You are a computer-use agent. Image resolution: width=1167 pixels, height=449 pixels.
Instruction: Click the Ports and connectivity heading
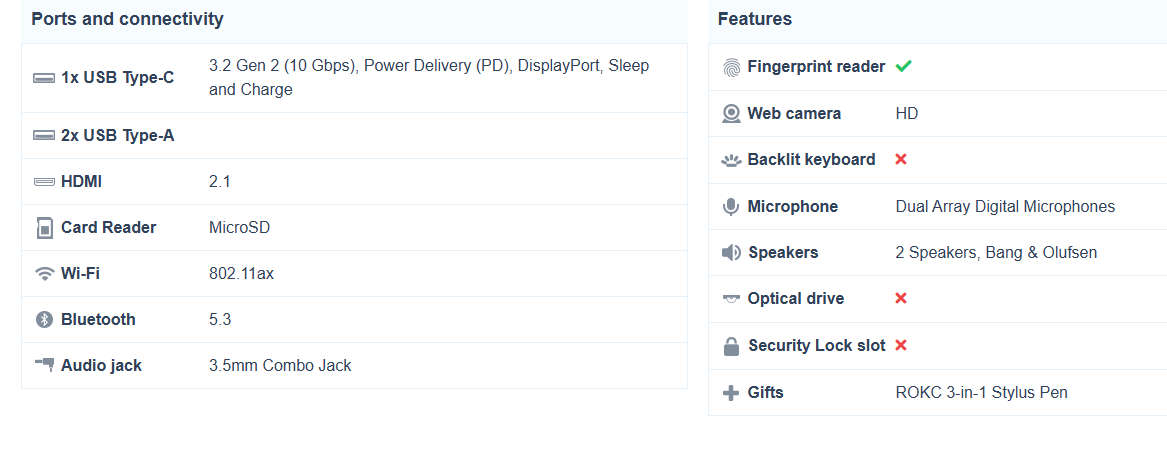click(x=127, y=19)
